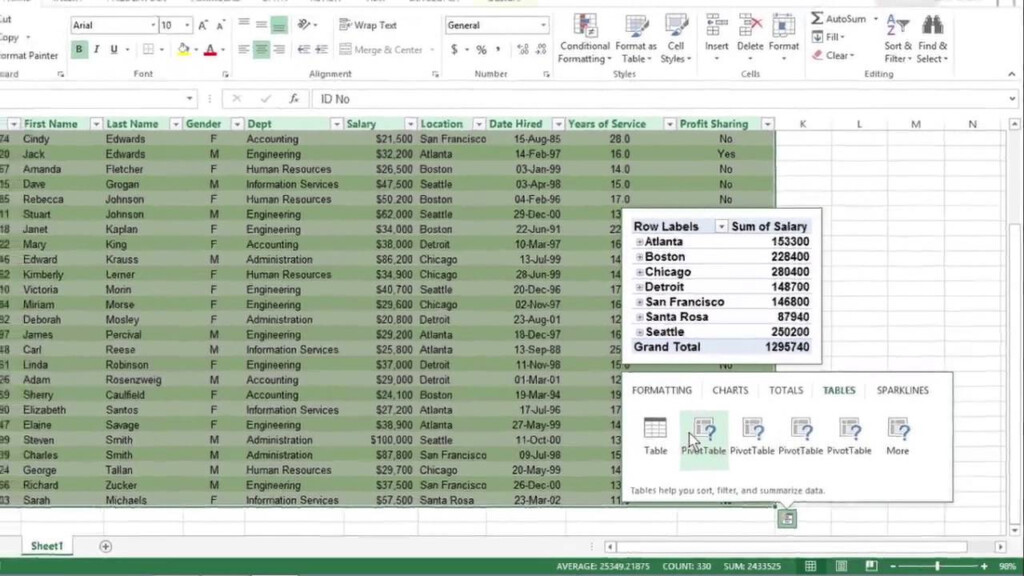Screen dimensions: 1024x576
Task: Increase font size with the large A icon
Action: coord(203,25)
